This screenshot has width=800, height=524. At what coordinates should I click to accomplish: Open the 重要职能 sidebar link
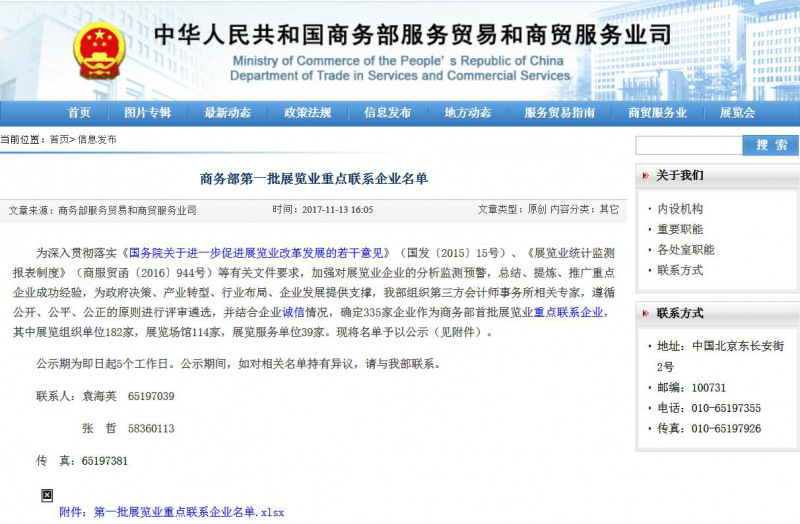click(680, 229)
